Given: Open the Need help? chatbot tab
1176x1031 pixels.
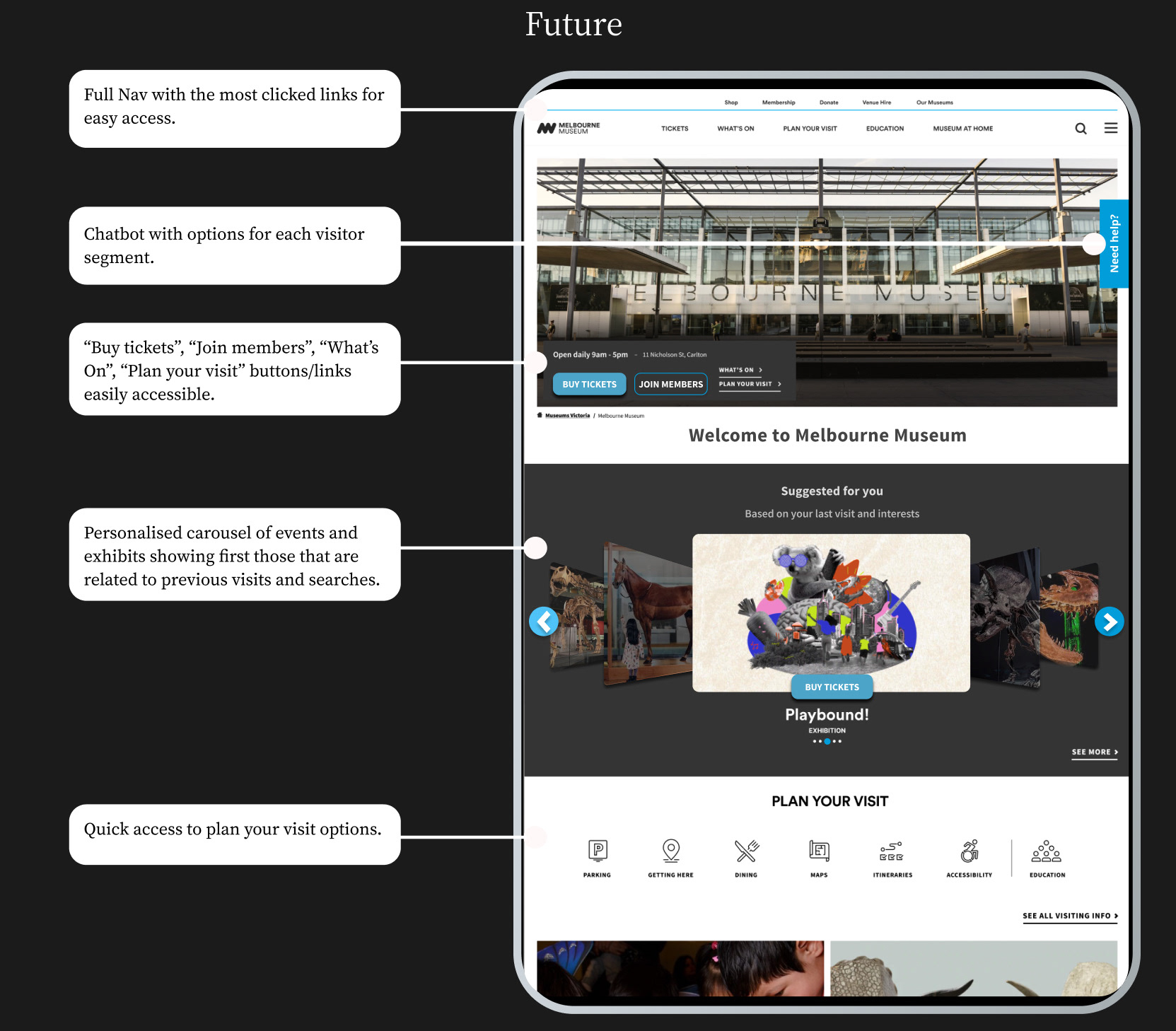Looking at the screenshot, I should (x=1114, y=243).
